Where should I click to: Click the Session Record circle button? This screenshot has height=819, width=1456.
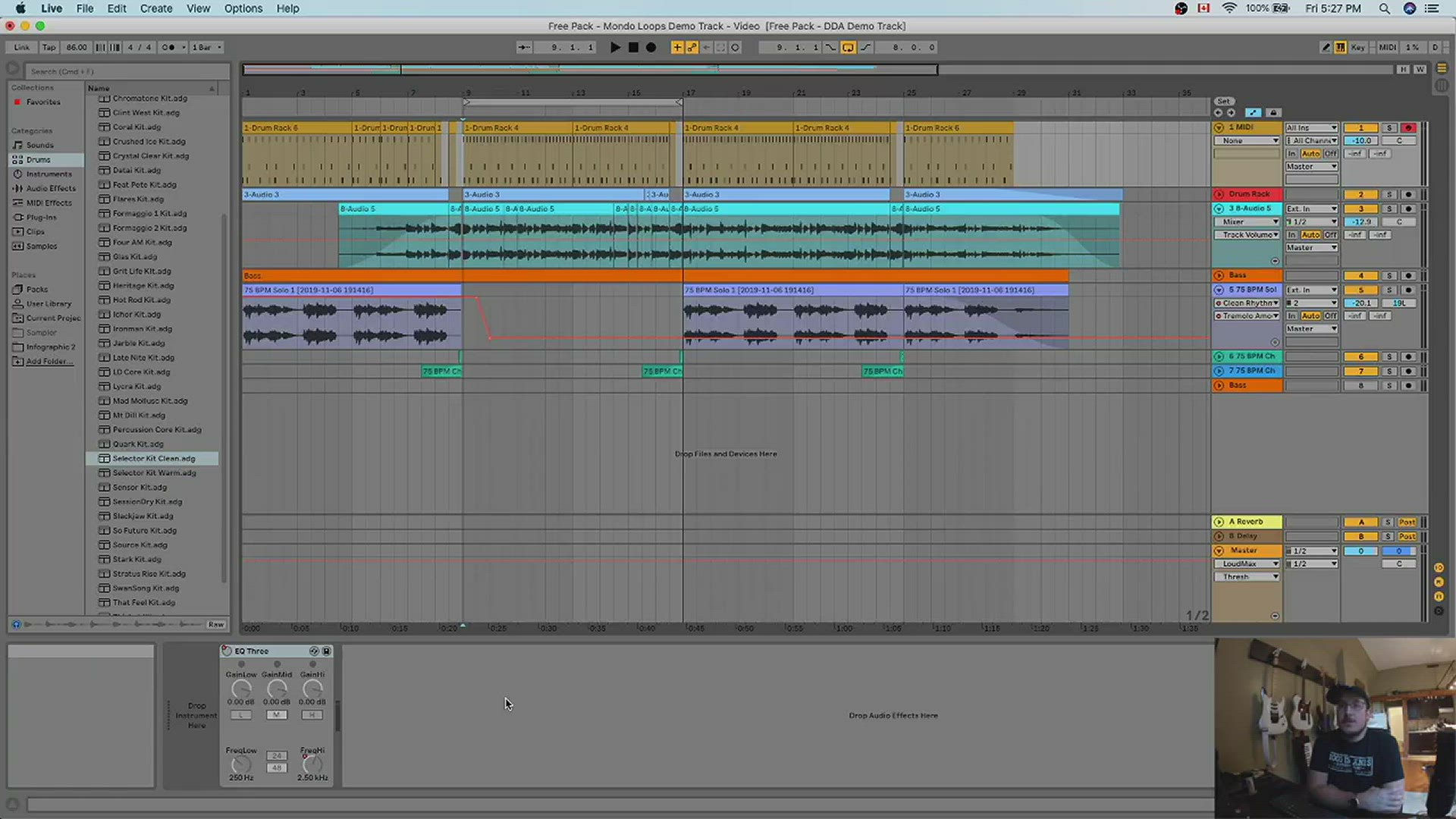coord(735,47)
